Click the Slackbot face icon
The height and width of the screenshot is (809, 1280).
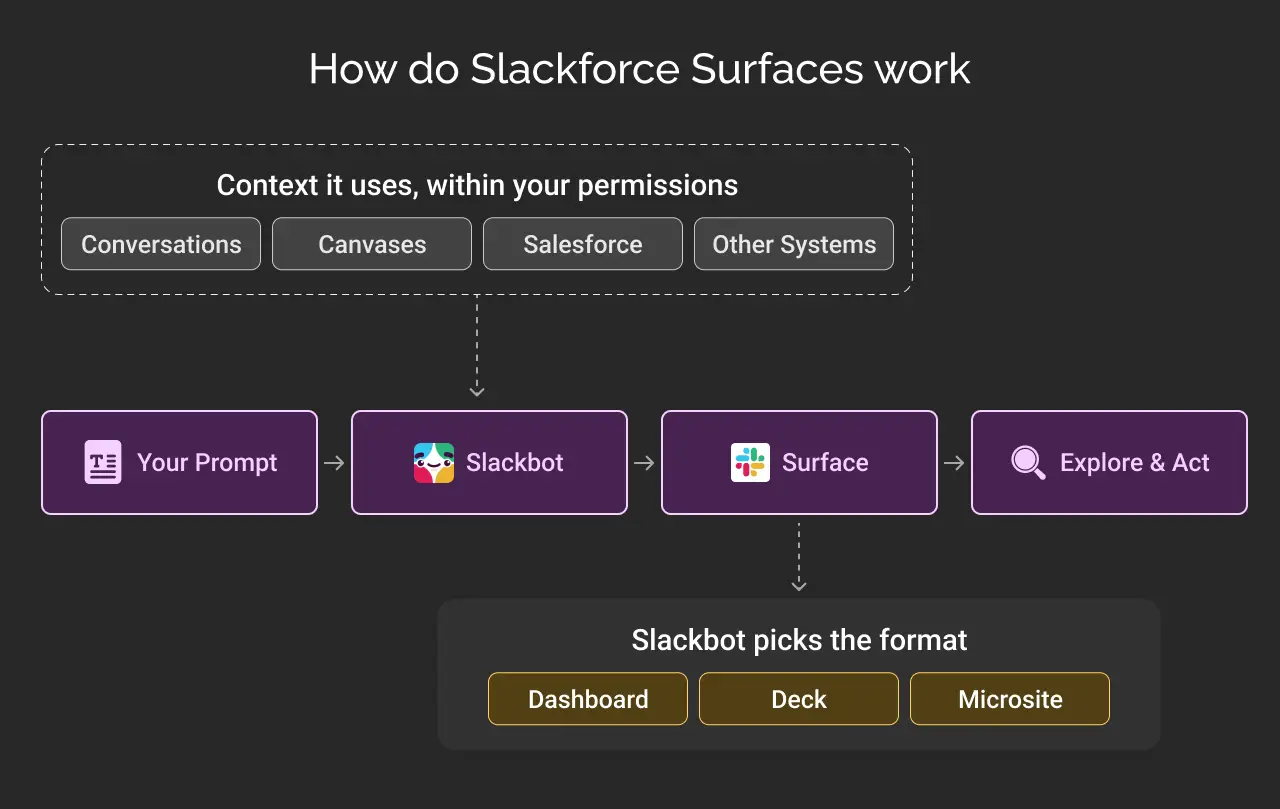click(x=434, y=463)
